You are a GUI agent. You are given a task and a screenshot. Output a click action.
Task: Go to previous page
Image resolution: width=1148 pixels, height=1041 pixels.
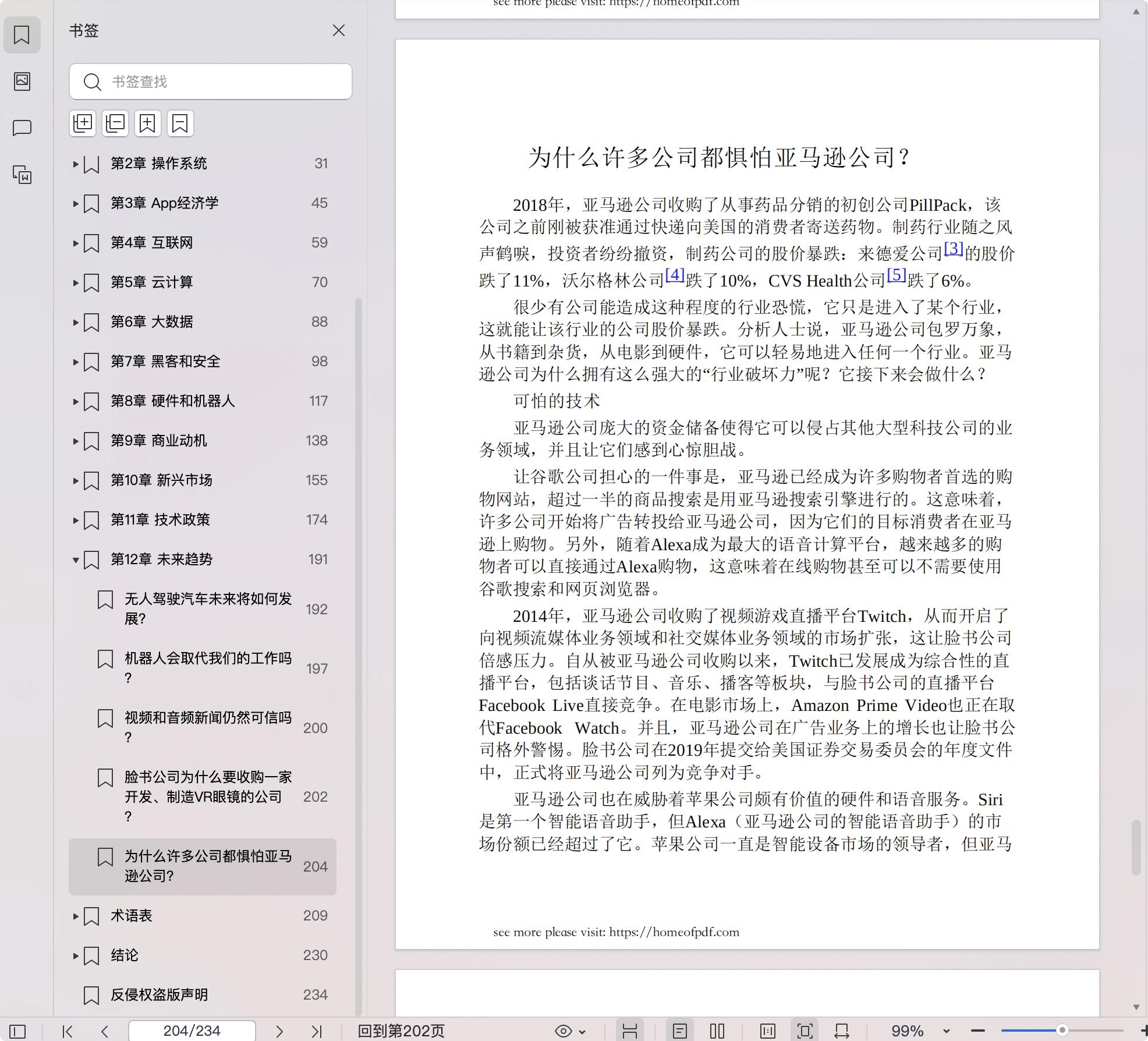tap(105, 1031)
